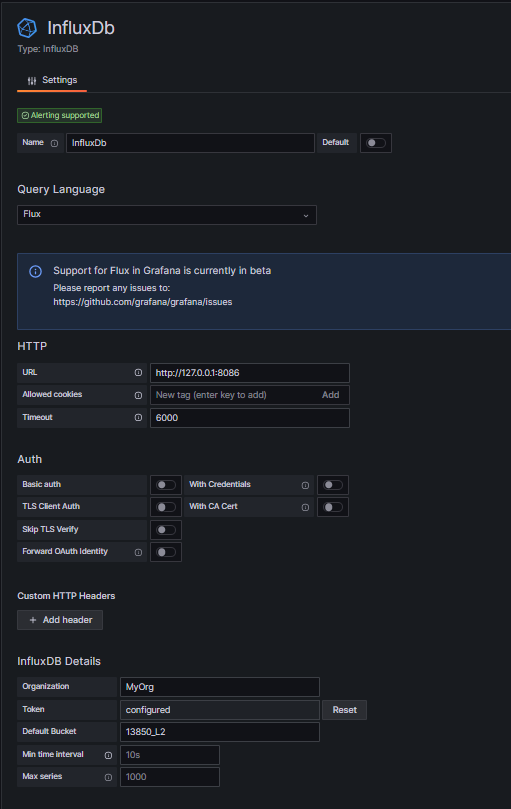The width and height of the screenshot is (511, 809).
Task: Click the Query Language heading
Action: (61, 189)
